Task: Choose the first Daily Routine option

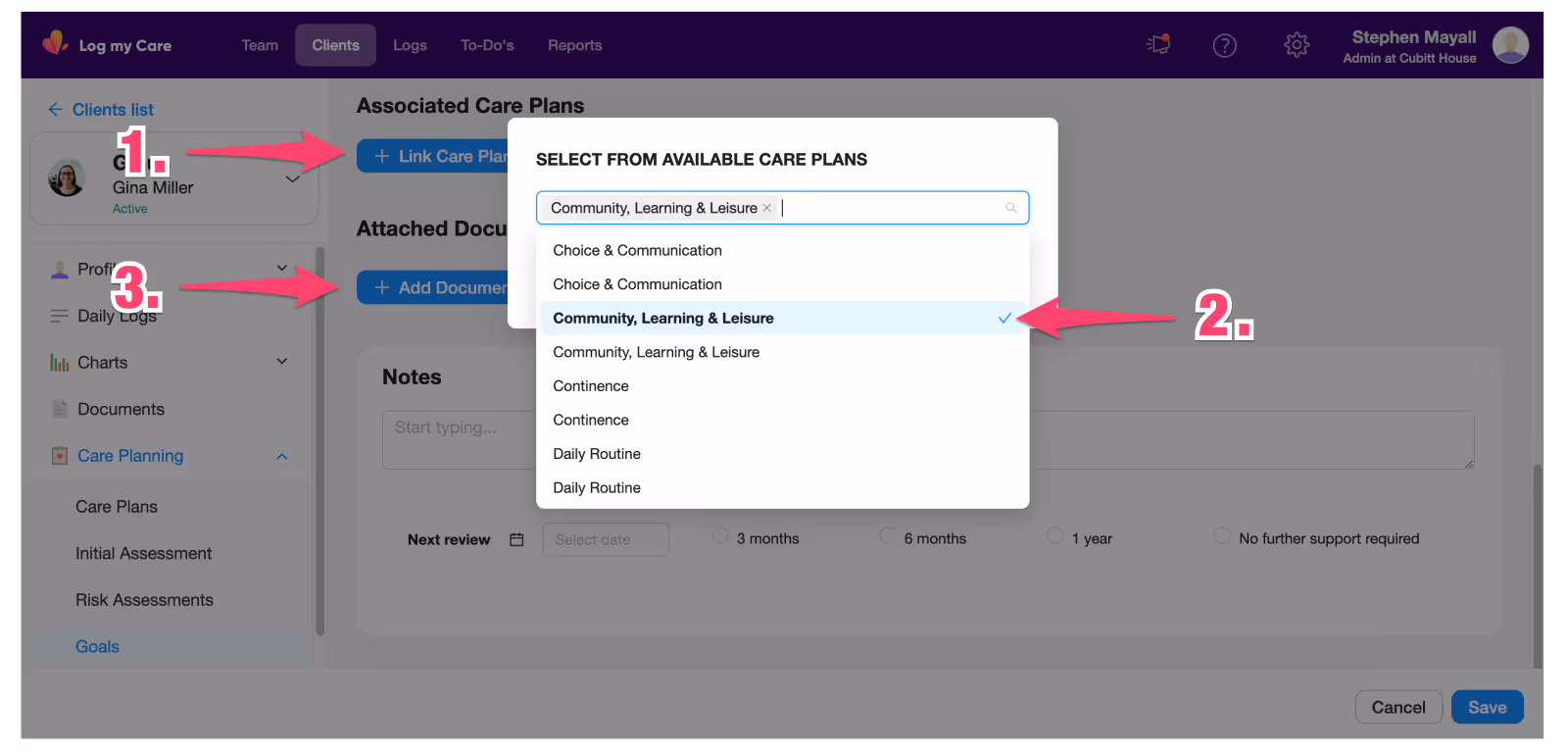Action: click(782, 454)
